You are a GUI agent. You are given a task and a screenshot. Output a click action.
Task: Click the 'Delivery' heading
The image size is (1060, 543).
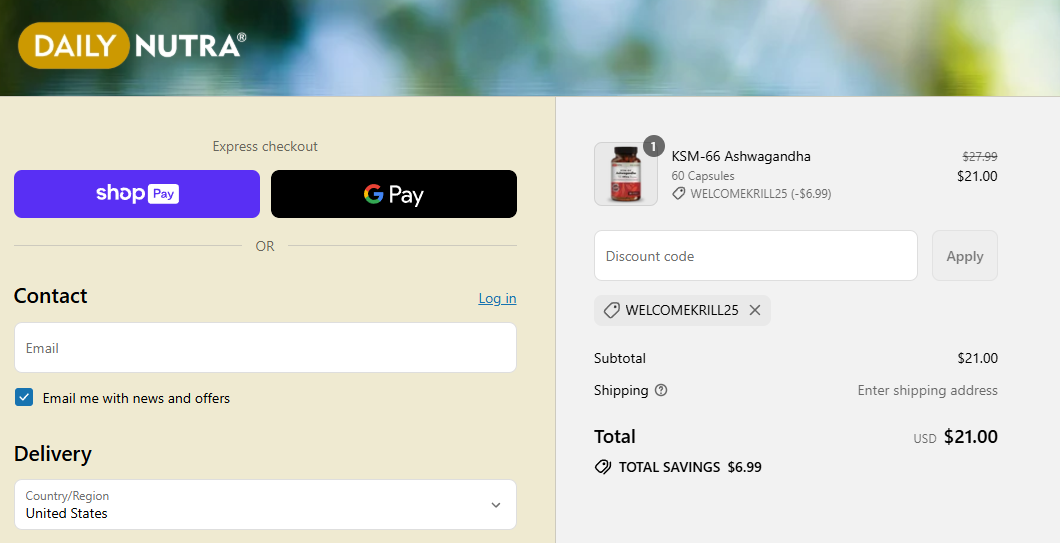[53, 454]
